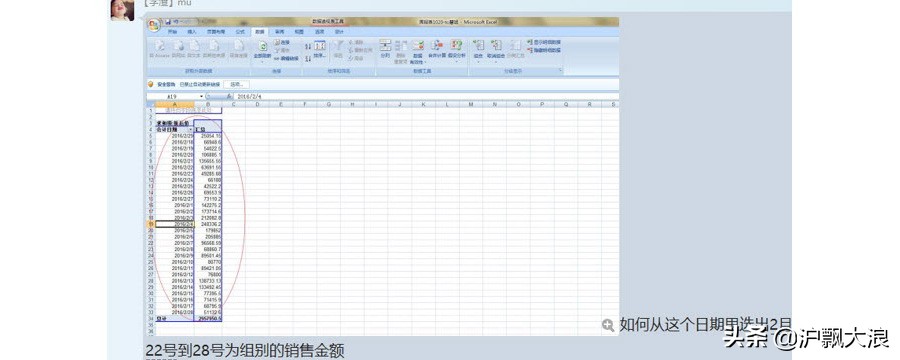Open the Page Layout ribbon tab
The height and width of the screenshot is (360, 900).
coord(216,32)
